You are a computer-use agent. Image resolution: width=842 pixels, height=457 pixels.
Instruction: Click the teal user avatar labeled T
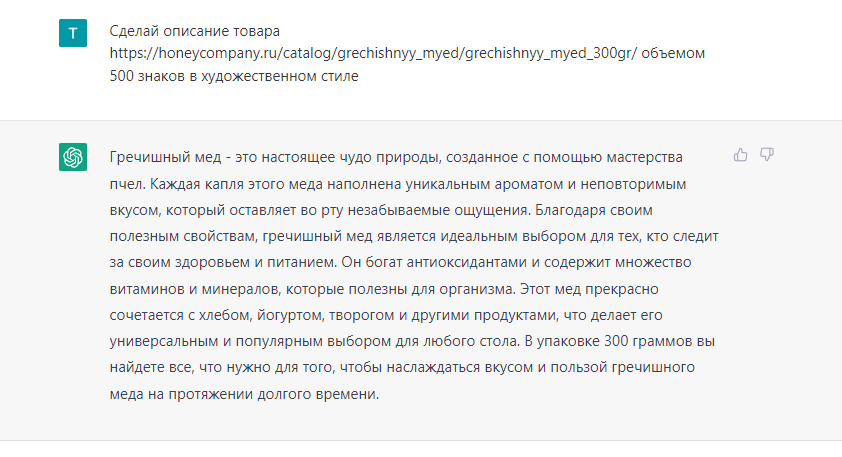click(73, 33)
